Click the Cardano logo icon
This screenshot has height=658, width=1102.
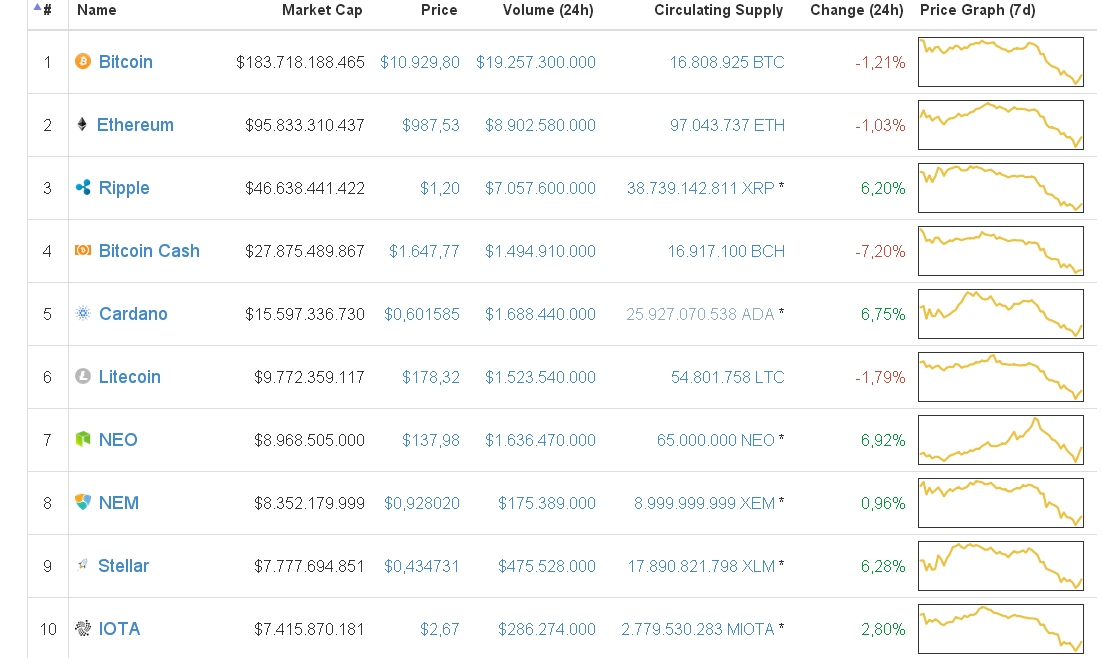[83, 313]
